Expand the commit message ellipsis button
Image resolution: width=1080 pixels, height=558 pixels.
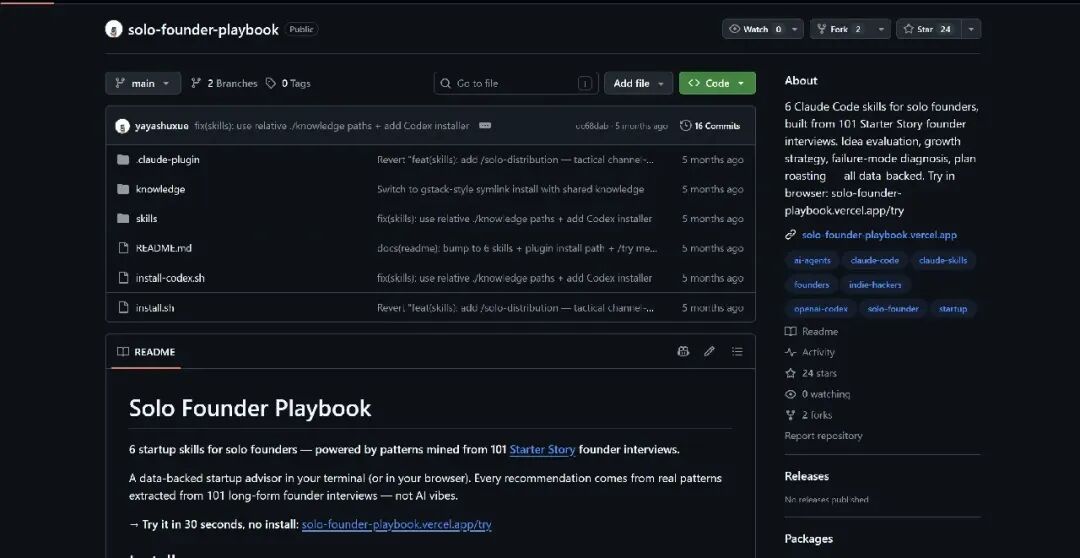pyautogui.click(x=485, y=125)
